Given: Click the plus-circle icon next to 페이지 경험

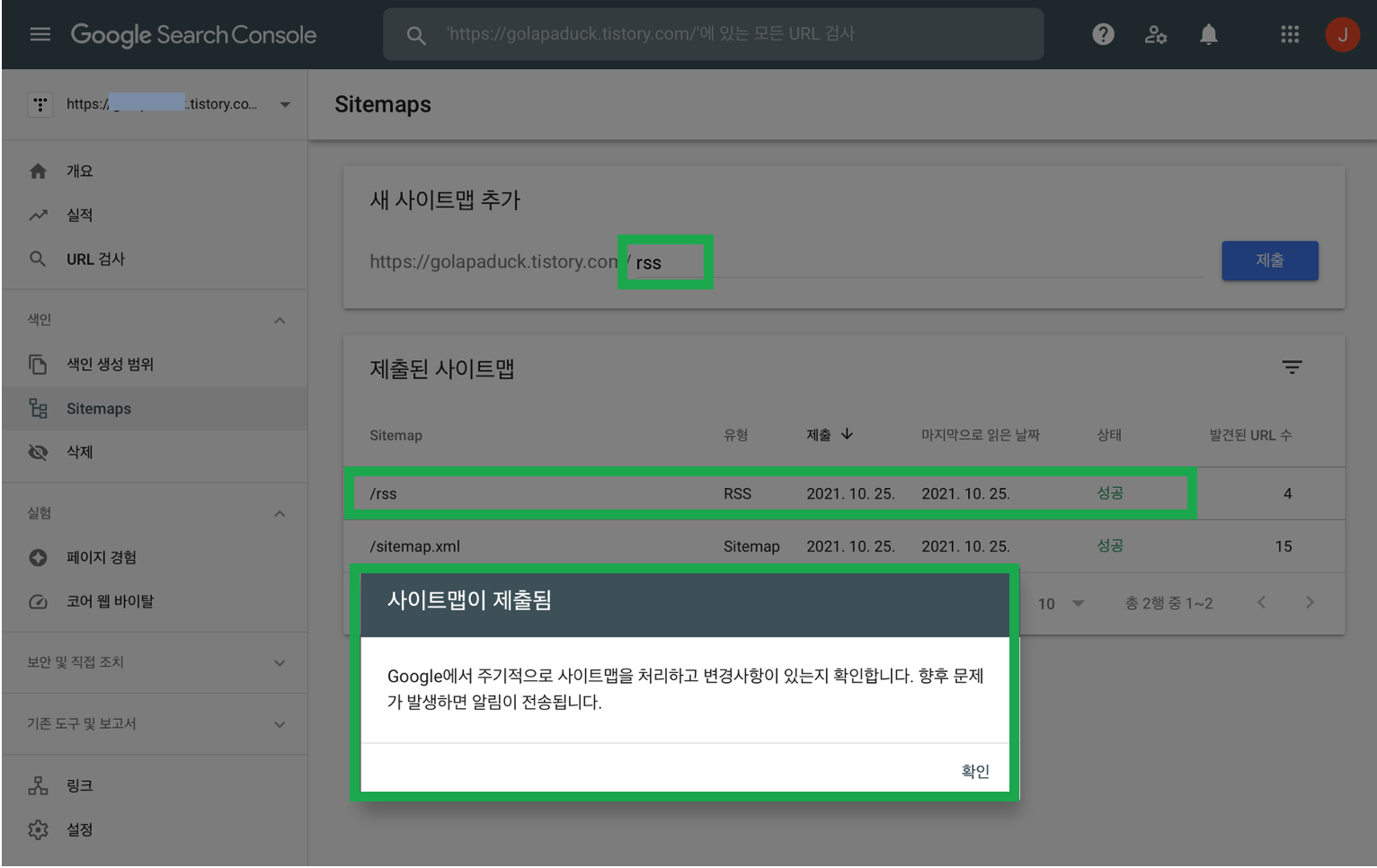Looking at the screenshot, I should [38, 557].
